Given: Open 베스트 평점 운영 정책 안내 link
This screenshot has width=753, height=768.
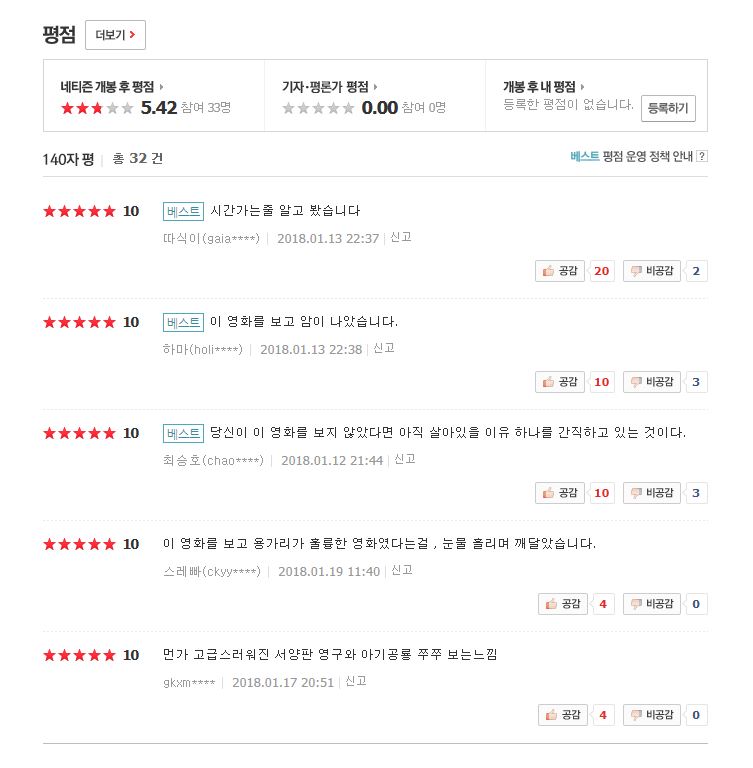Looking at the screenshot, I should click(632, 156).
